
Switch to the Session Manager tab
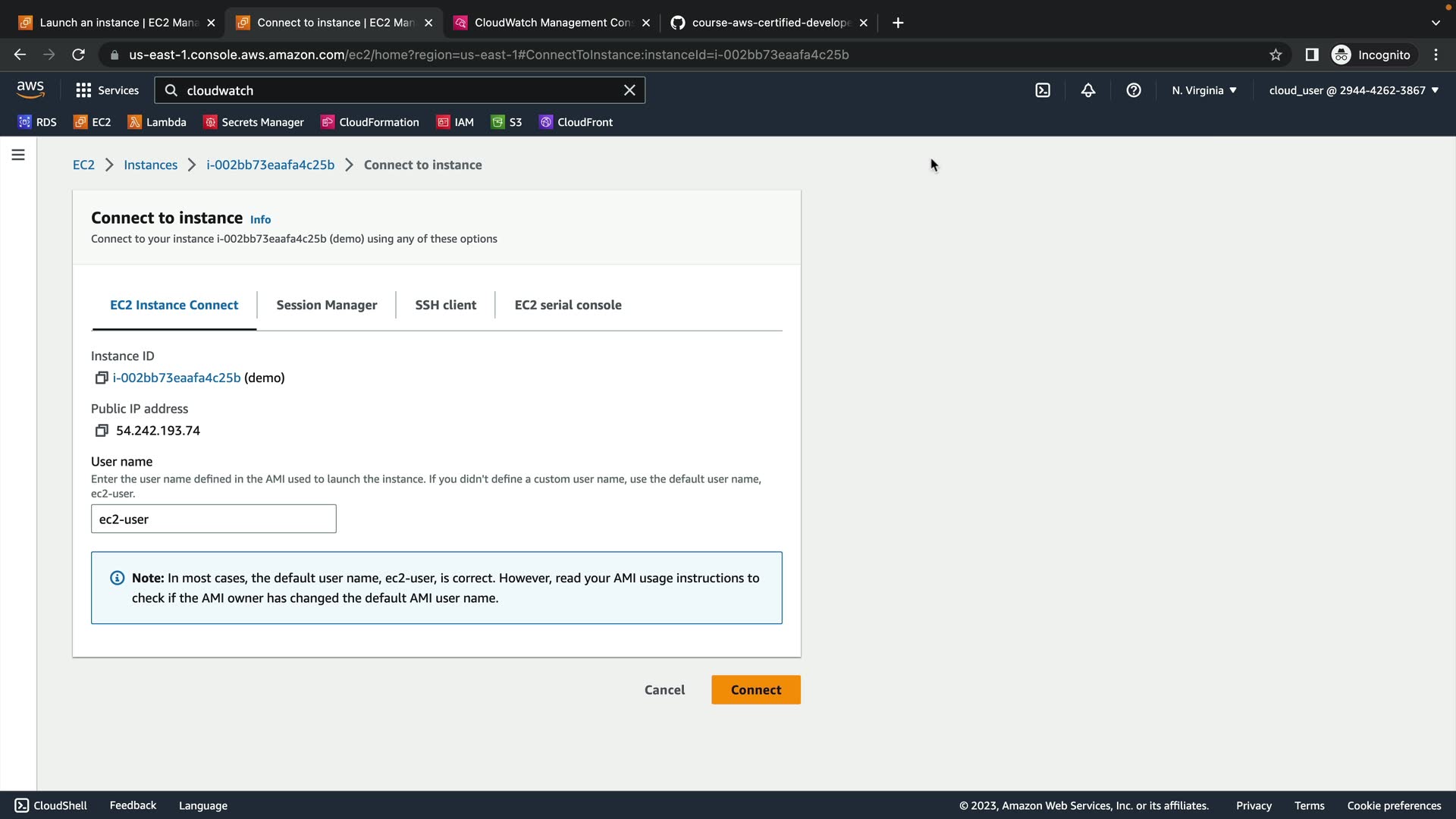tap(326, 305)
